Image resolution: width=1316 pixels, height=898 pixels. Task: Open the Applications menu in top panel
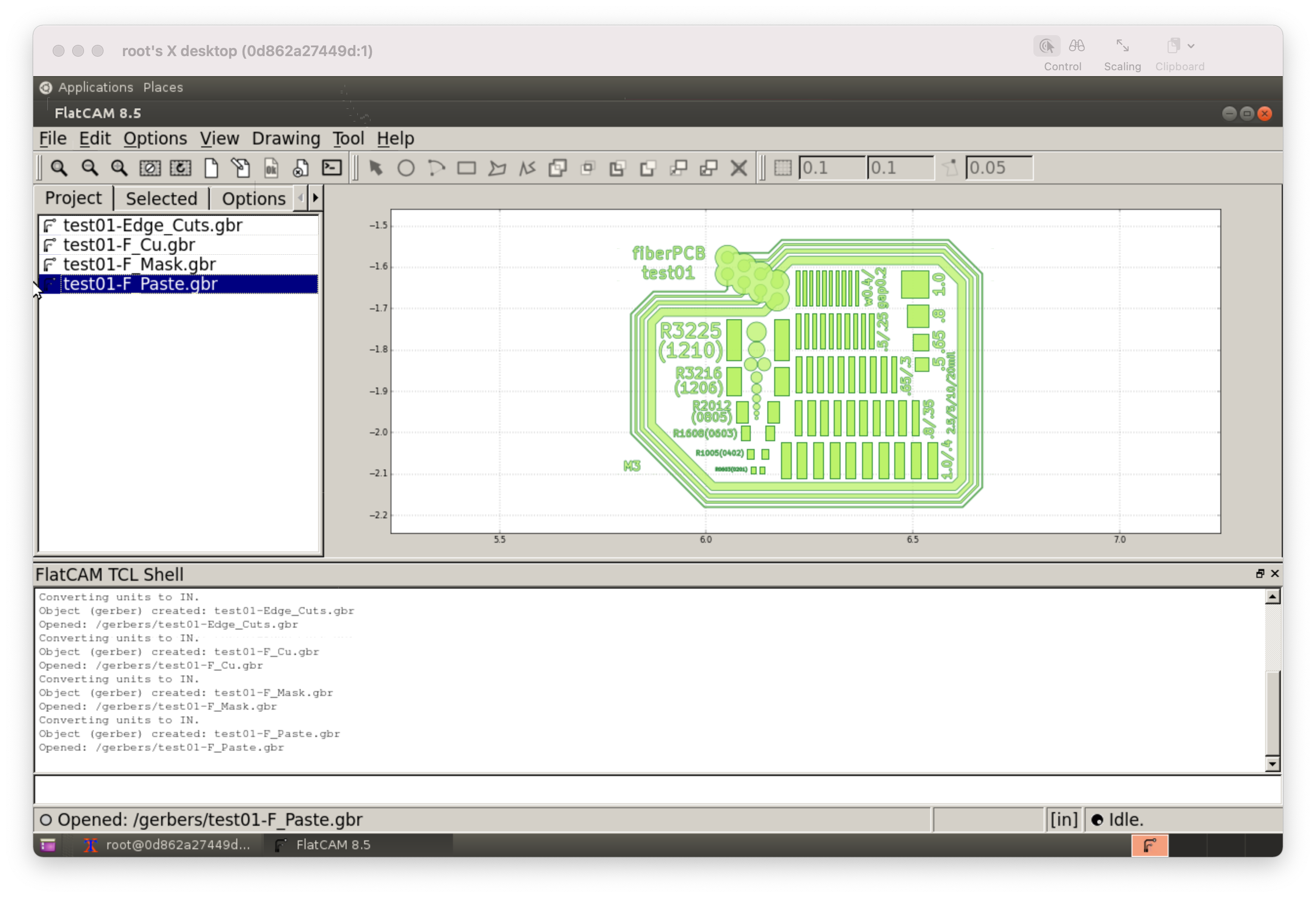pos(95,88)
